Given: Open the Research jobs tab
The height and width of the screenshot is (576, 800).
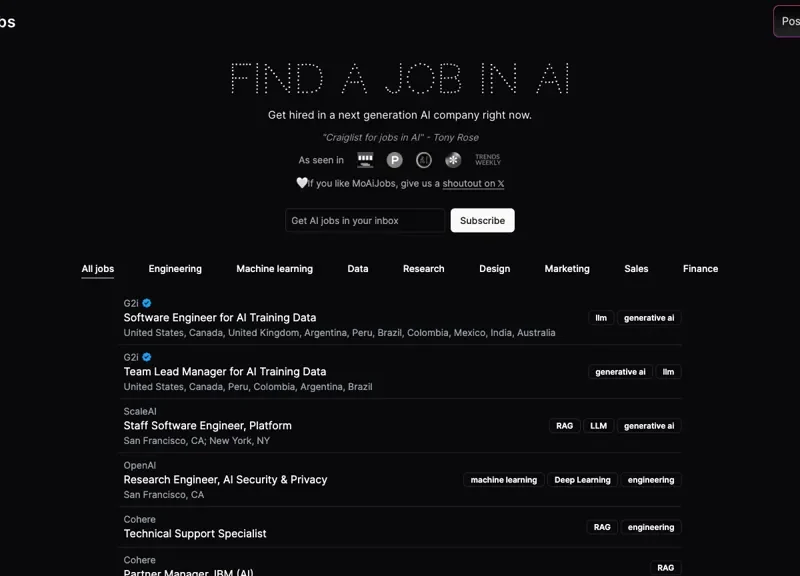Looking at the screenshot, I should [x=423, y=268].
